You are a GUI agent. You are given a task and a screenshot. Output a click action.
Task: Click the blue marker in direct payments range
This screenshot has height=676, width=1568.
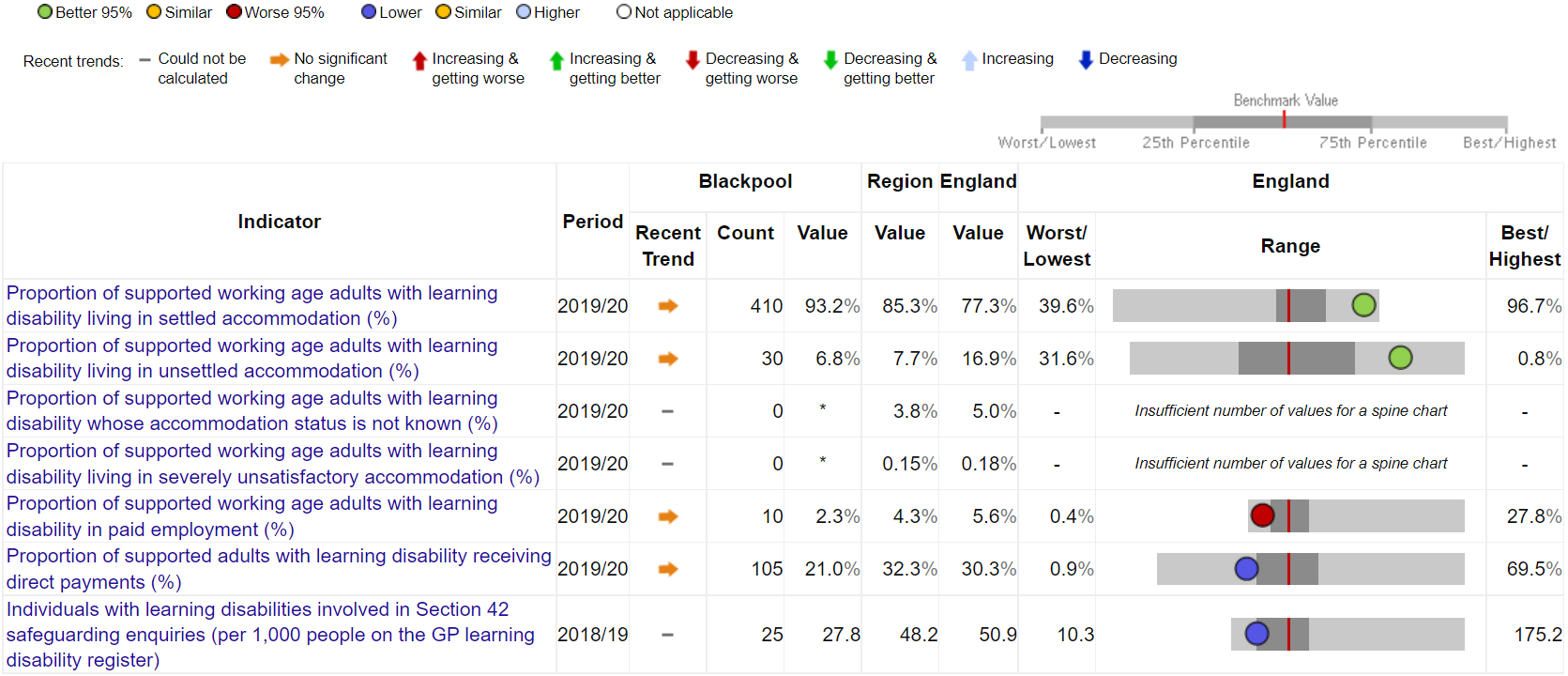(1246, 568)
